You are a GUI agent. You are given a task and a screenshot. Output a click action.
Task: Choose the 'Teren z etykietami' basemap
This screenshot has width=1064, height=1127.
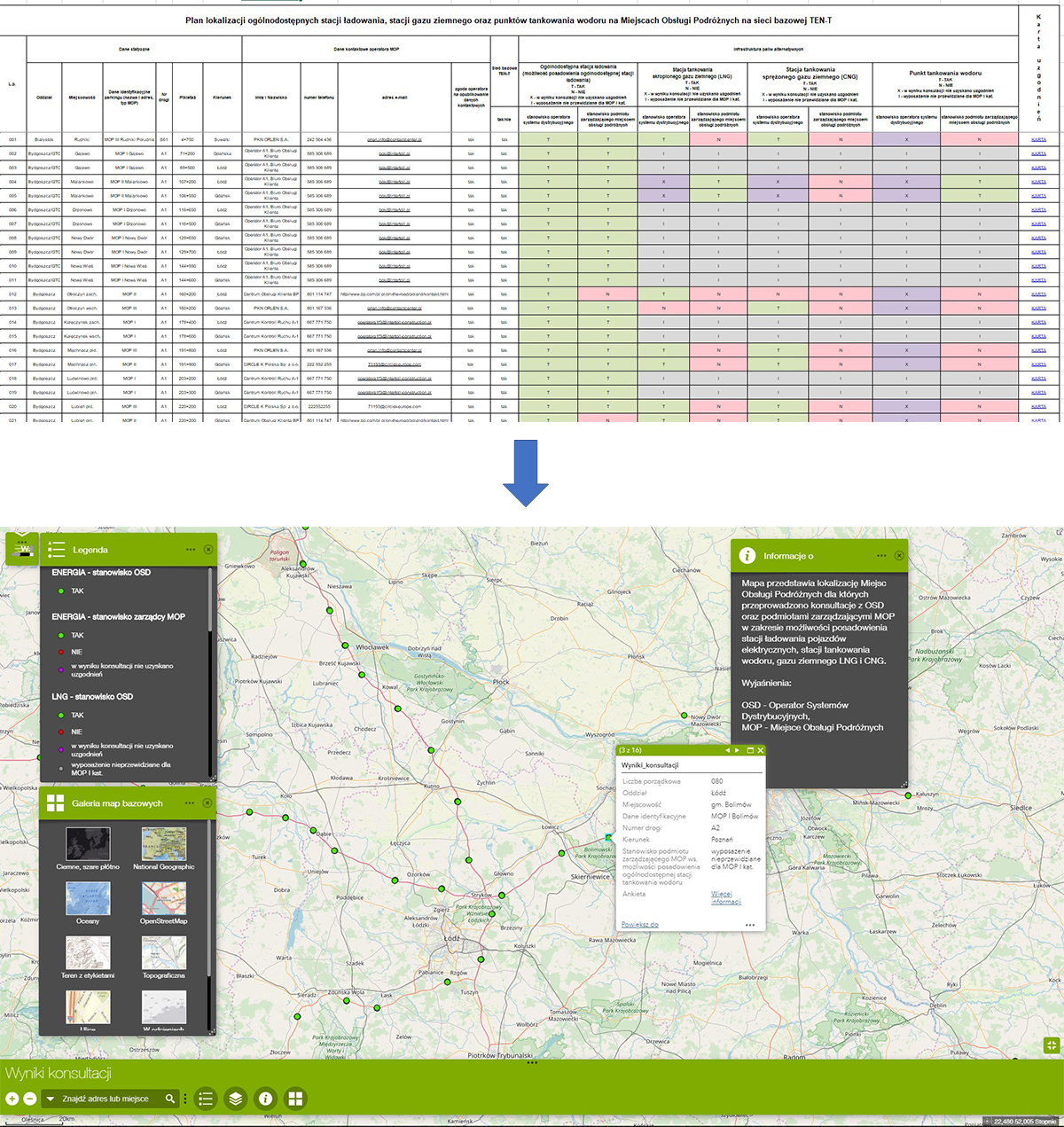pyautogui.click(x=88, y=958)
